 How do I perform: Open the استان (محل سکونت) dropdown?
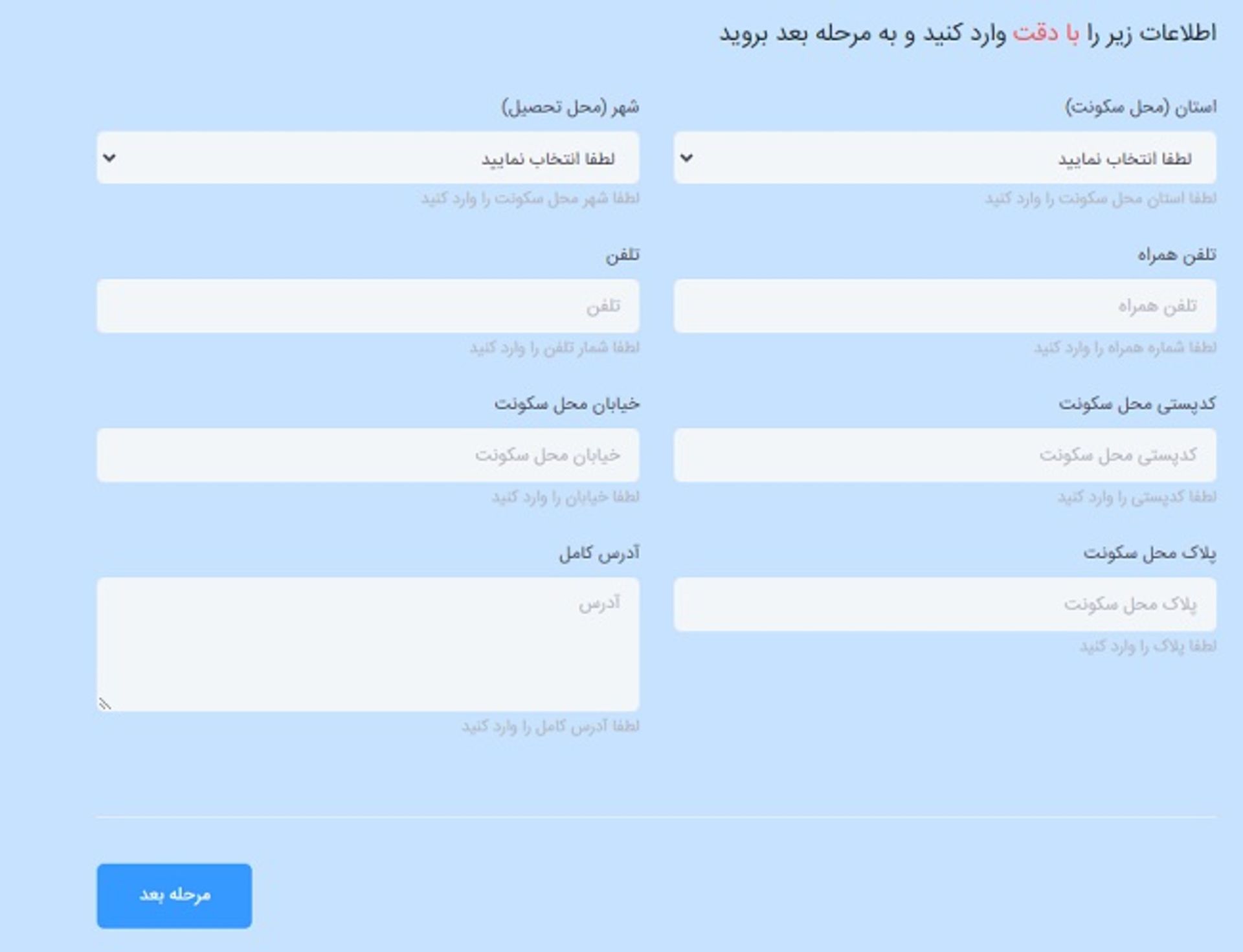point(945,156)
